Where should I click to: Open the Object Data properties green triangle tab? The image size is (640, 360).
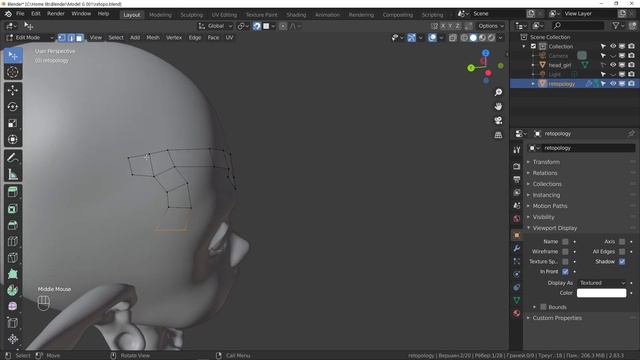(517, 300)
